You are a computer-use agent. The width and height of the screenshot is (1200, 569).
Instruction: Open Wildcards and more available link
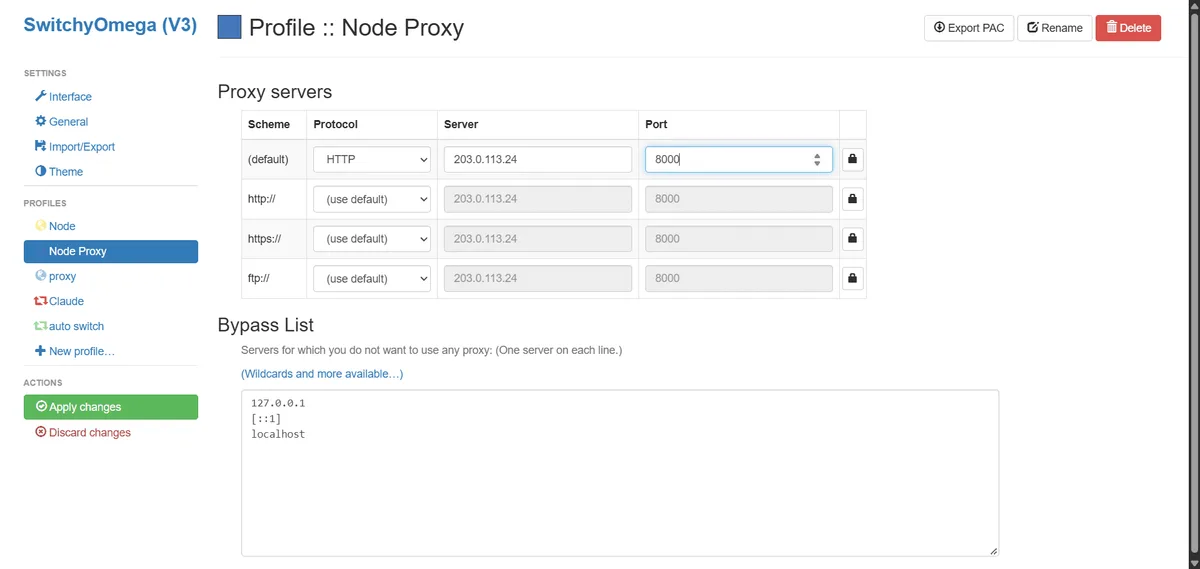tap(322, 374)
